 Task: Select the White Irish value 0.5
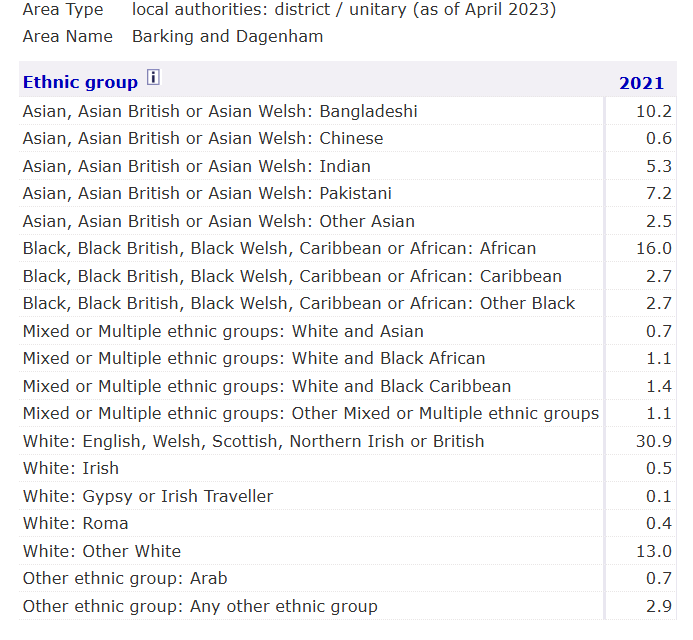(659, 469)
